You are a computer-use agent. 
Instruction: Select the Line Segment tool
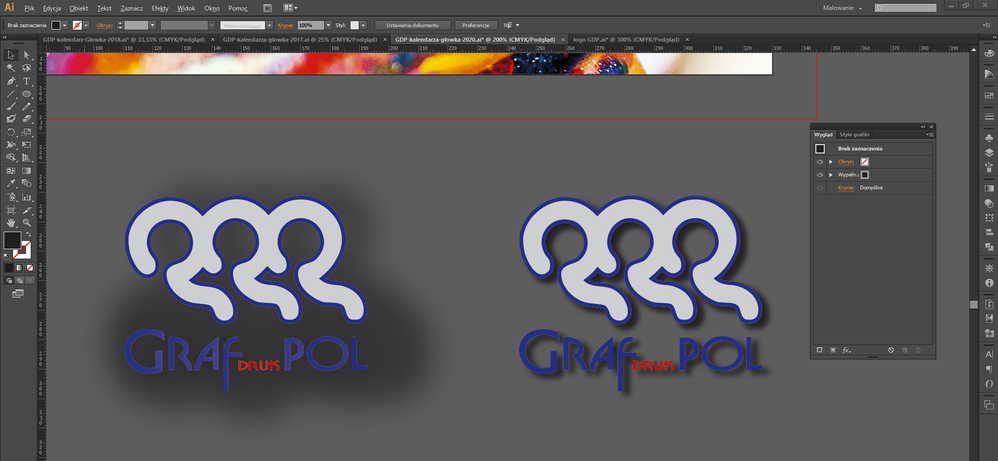click(11, 94)
